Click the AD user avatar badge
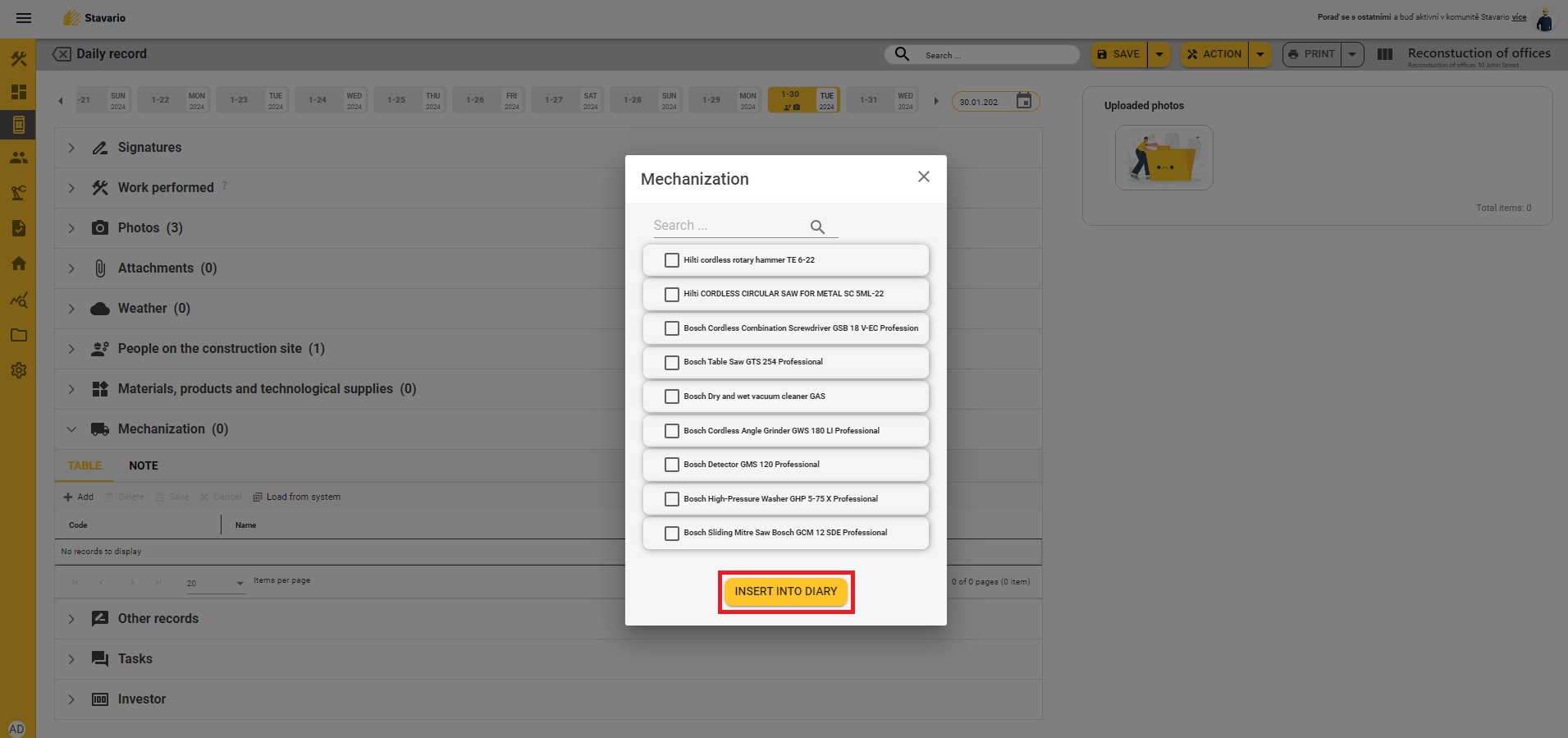 click(16, 729)
